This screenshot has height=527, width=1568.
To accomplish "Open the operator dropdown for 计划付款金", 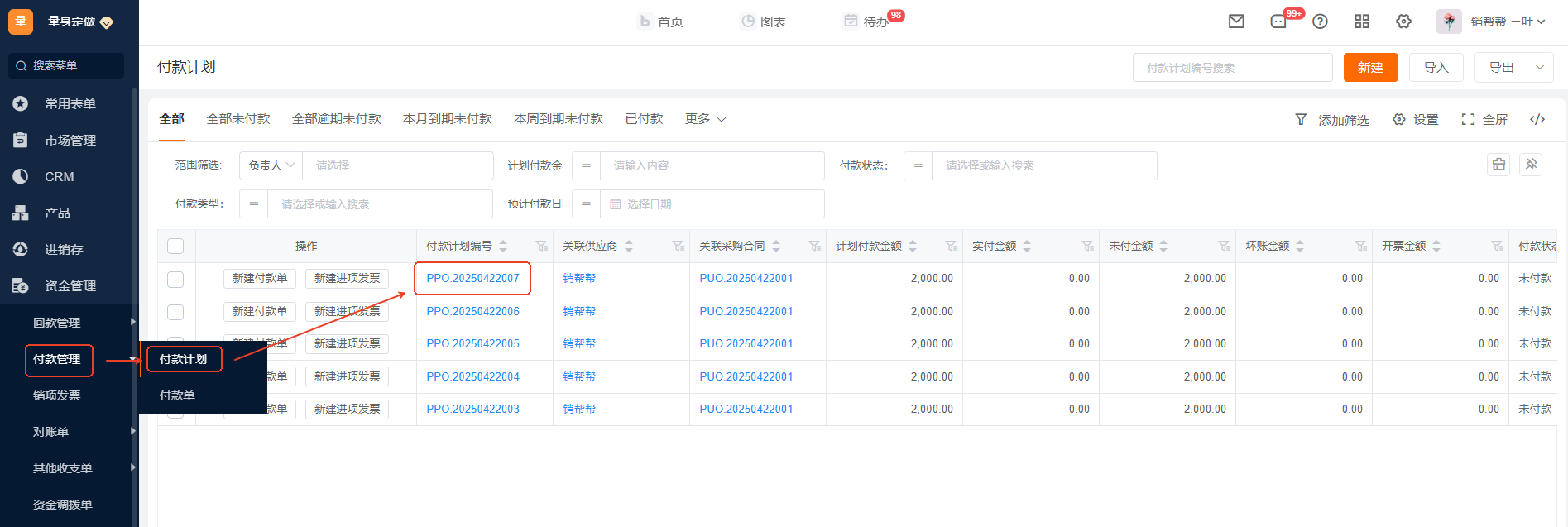I will pos(586,165).
